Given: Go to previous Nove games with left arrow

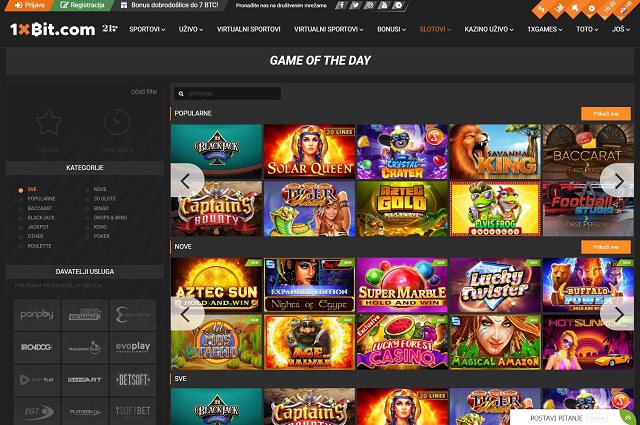Looking at the screenshot, I should coord(187,314).
